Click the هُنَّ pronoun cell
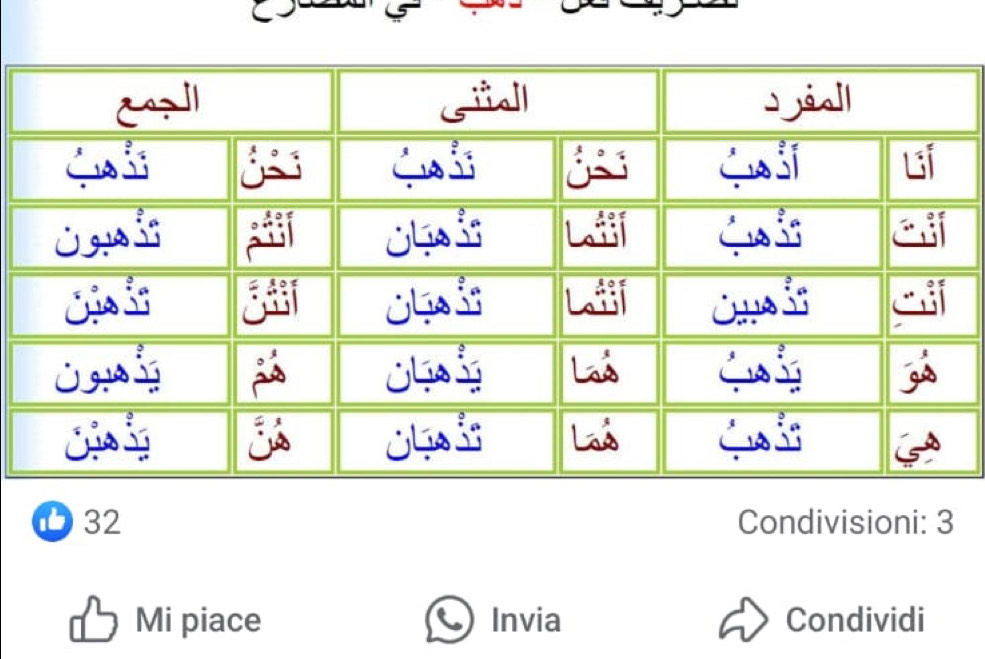The height and width of the screenshot is (659, 985). (x=283, y=441)
